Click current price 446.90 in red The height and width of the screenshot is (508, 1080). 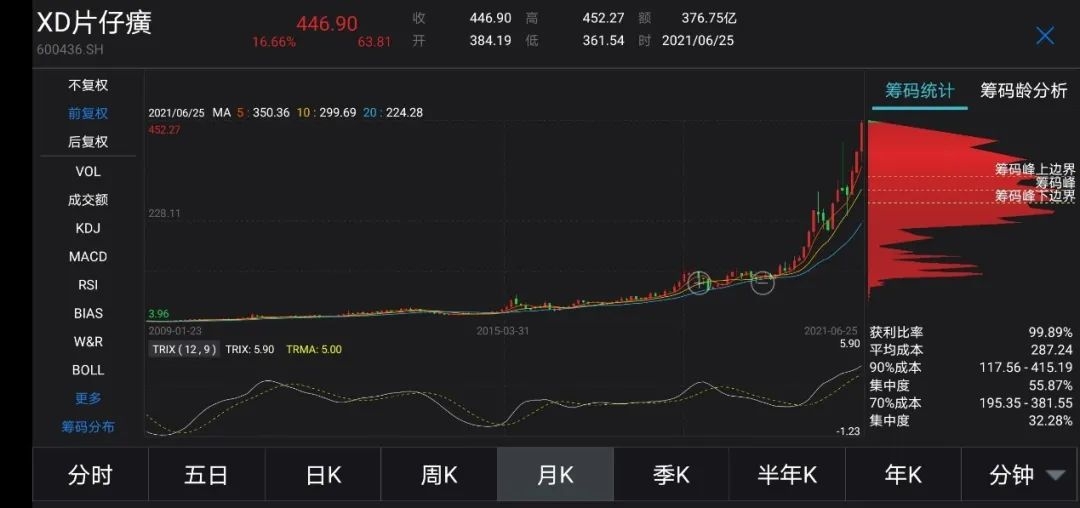pos(327,24)
